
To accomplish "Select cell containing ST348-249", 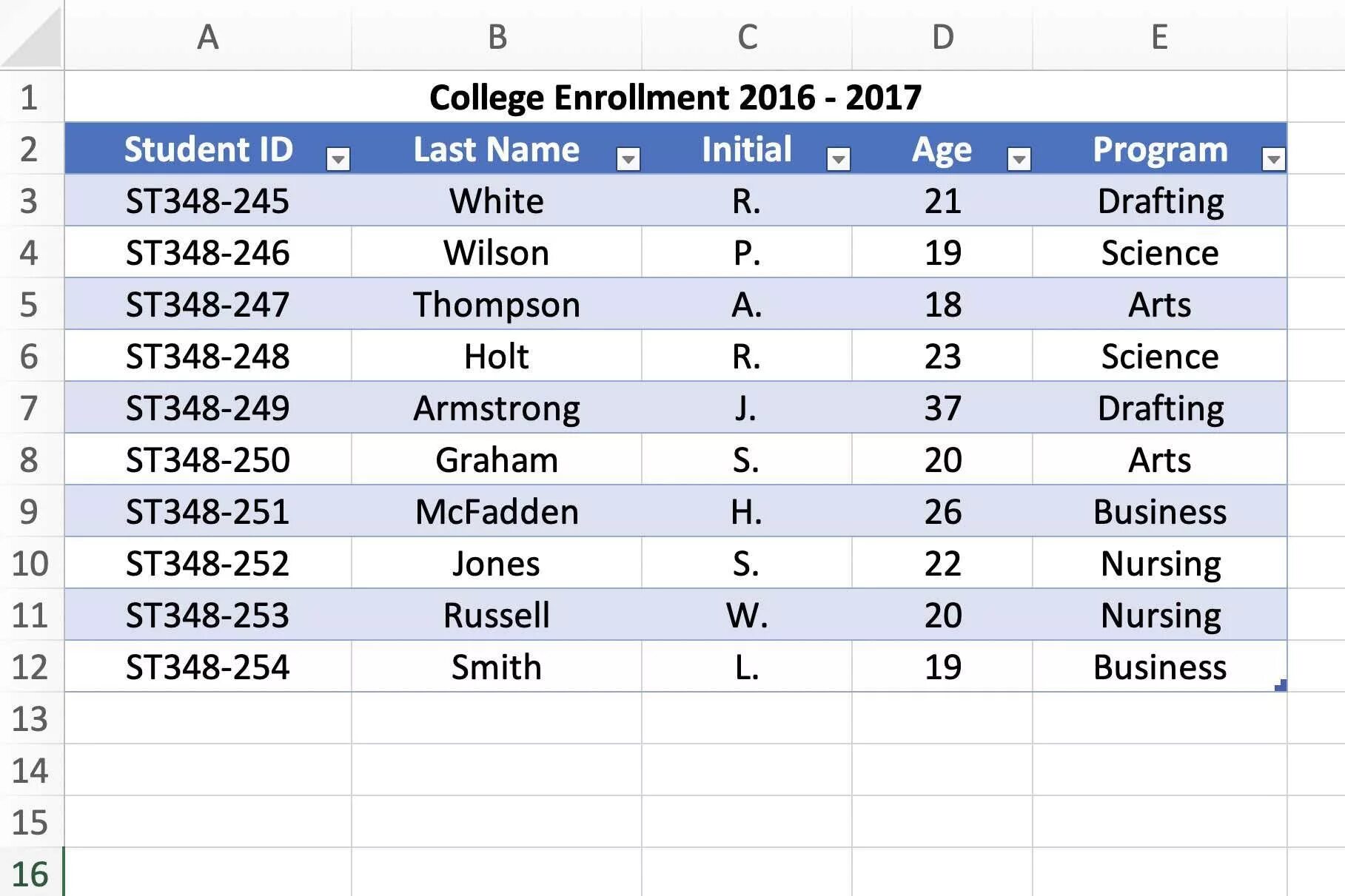I will (x=208, y=408).
